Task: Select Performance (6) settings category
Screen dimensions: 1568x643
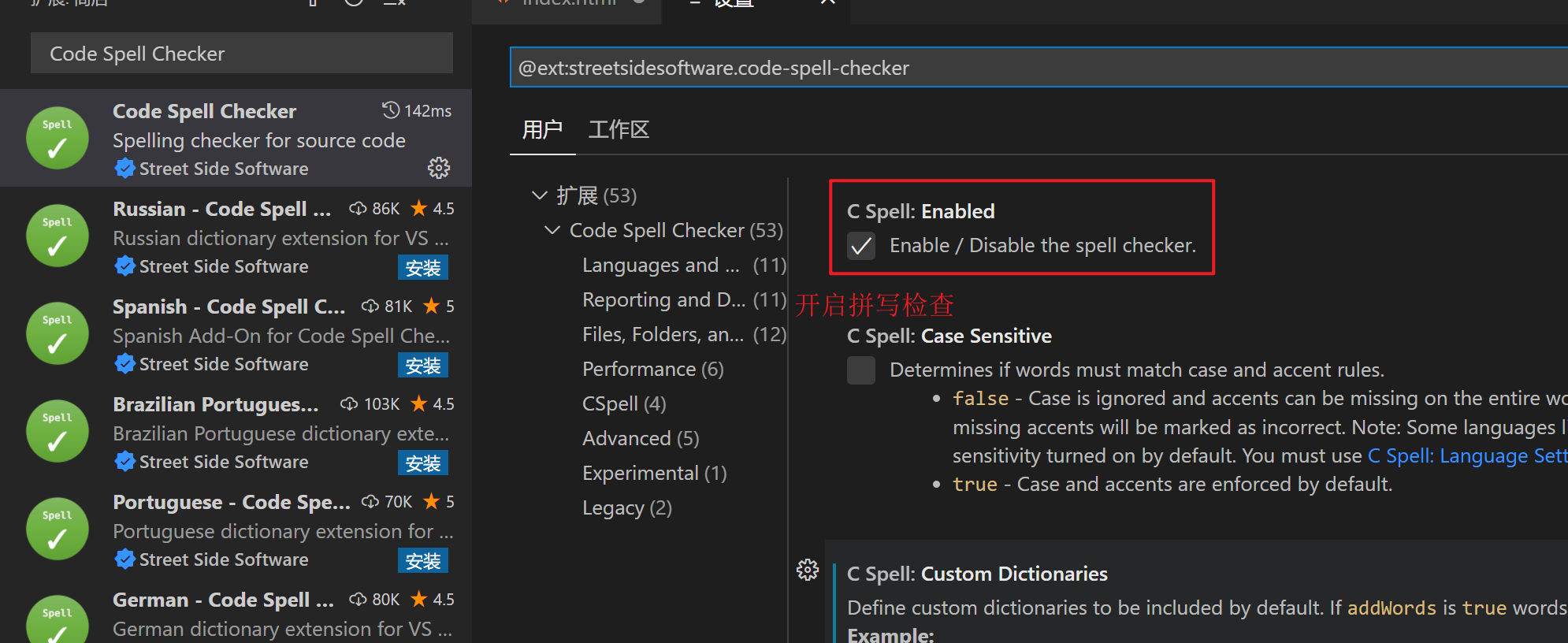Action: coord(652,370)
